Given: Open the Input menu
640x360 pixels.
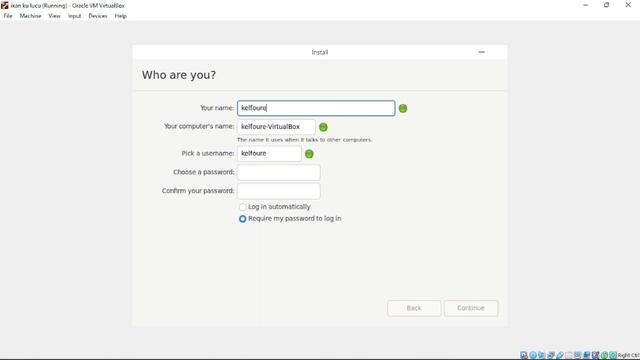Looking at the screenshot, I should 74,16.
